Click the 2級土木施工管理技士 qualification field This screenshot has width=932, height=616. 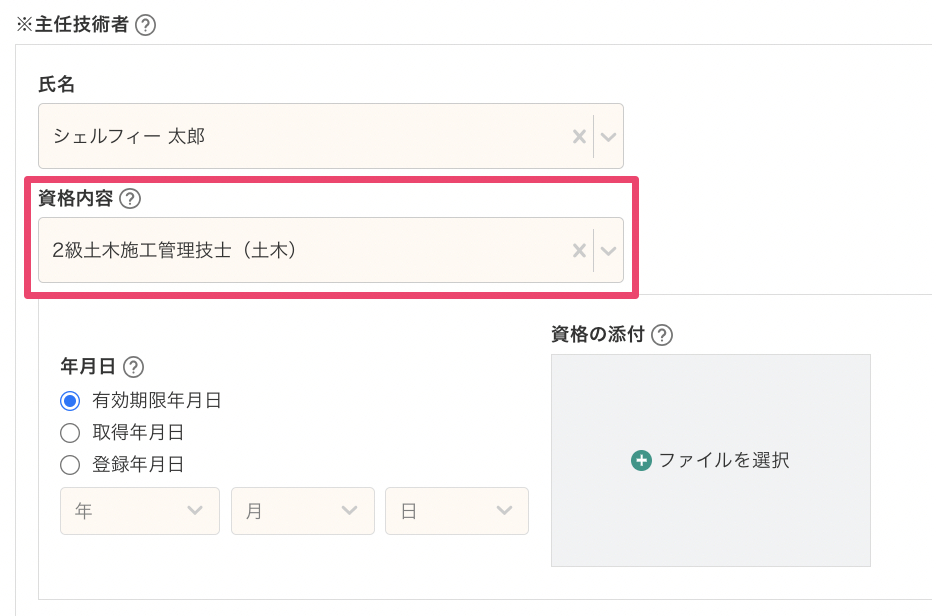tap(300, 251)
